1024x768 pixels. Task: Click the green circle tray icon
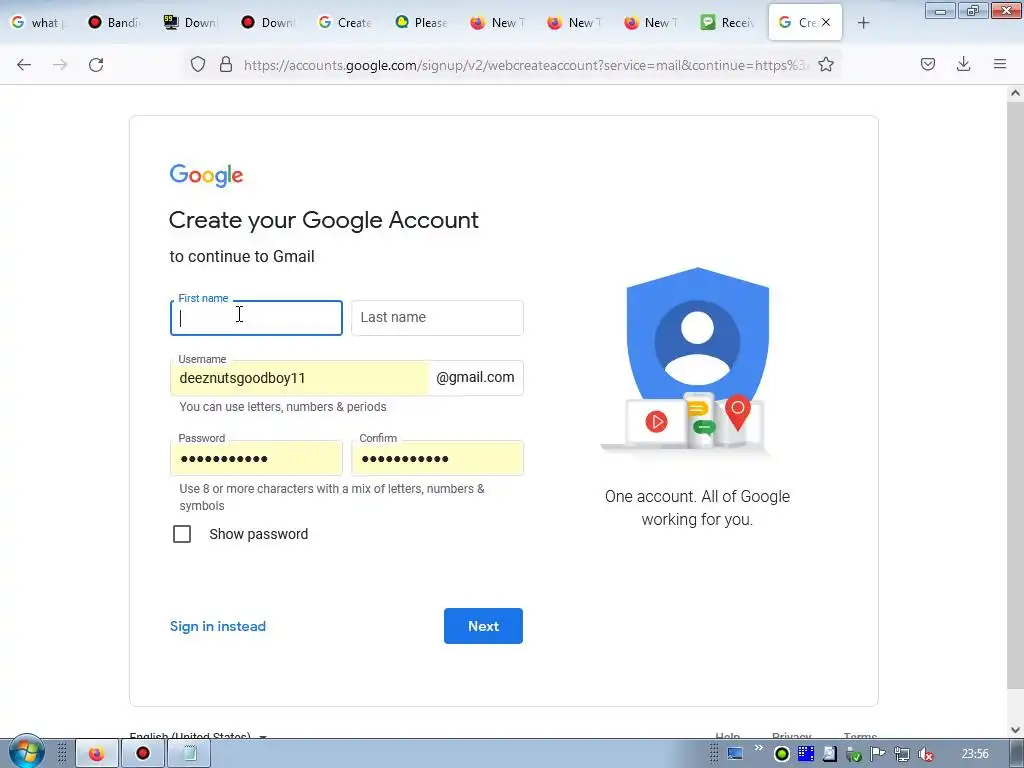click(x=782, y=754)
